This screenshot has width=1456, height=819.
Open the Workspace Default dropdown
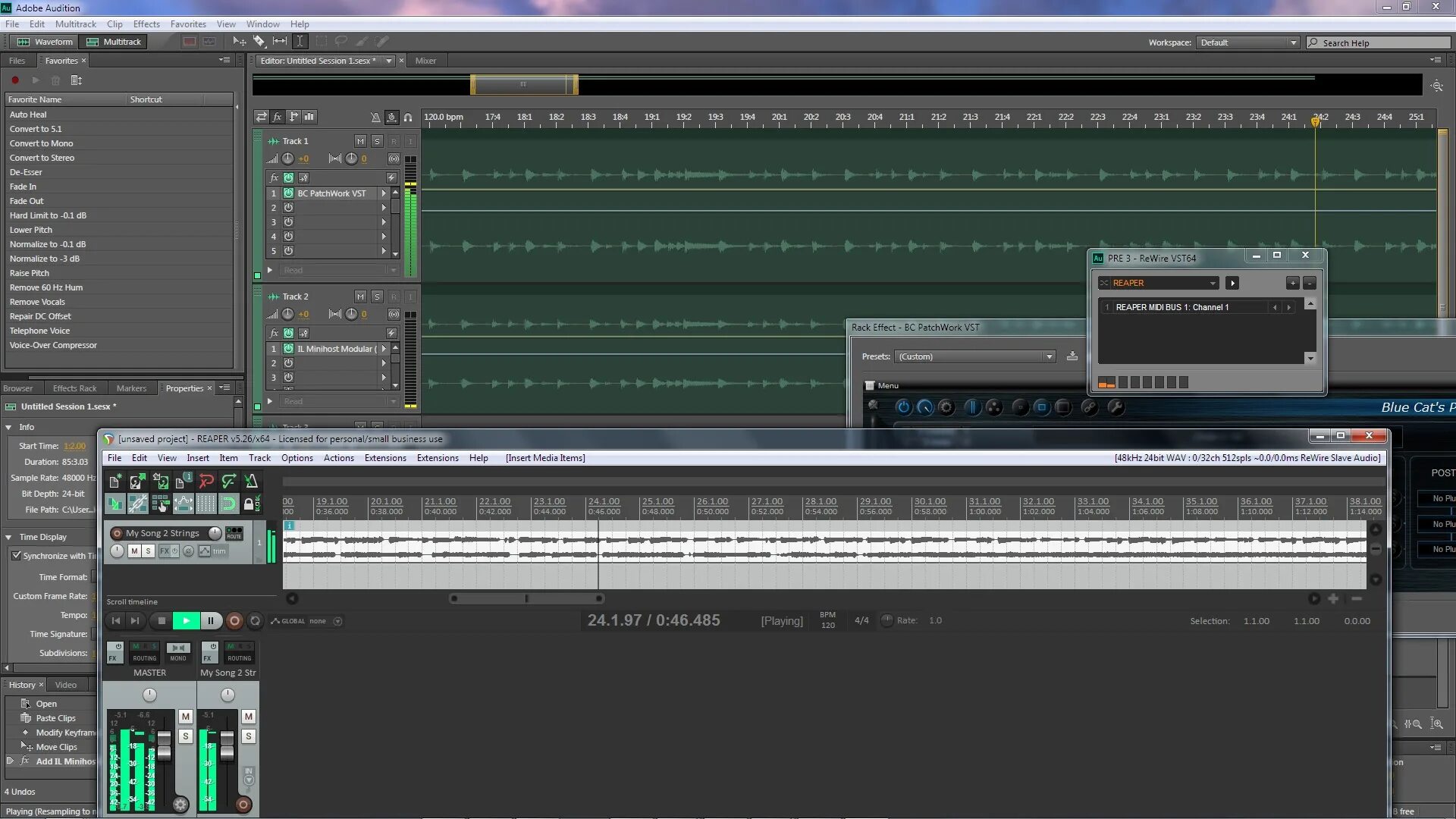[1247, 42]
